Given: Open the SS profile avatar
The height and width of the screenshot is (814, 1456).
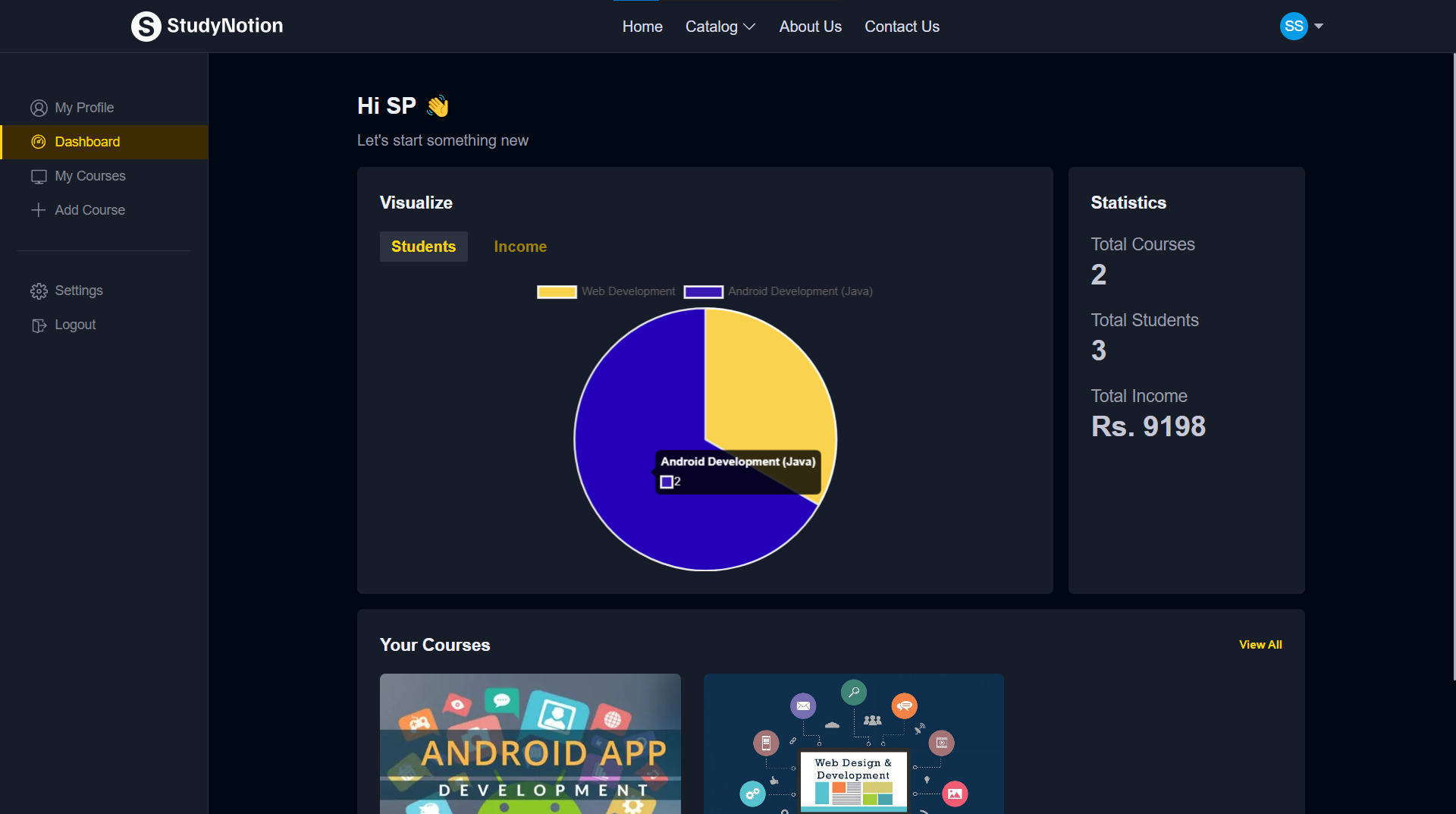Looking at the screenshot, I should tap(1293, 26).
